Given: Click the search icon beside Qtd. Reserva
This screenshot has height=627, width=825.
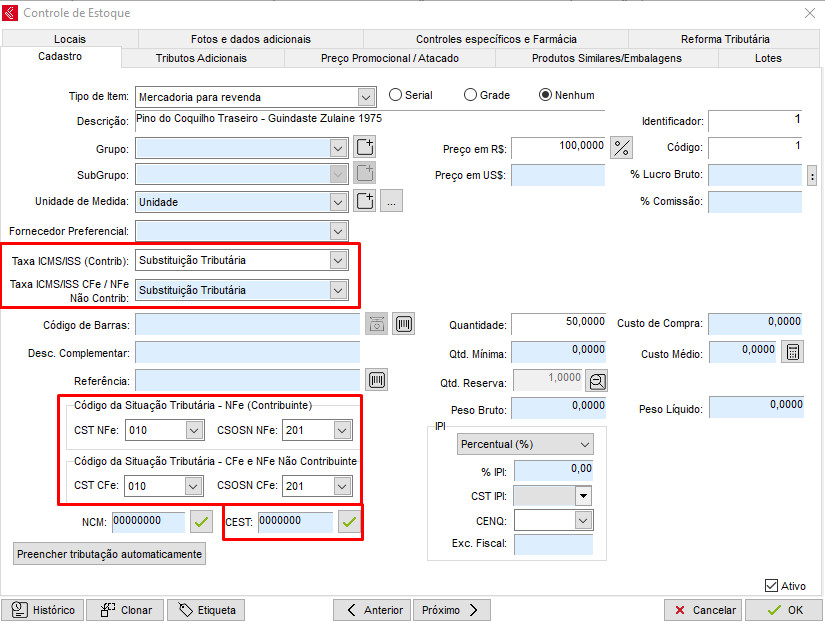Looking at the screenshot, I should pos(597,381).
